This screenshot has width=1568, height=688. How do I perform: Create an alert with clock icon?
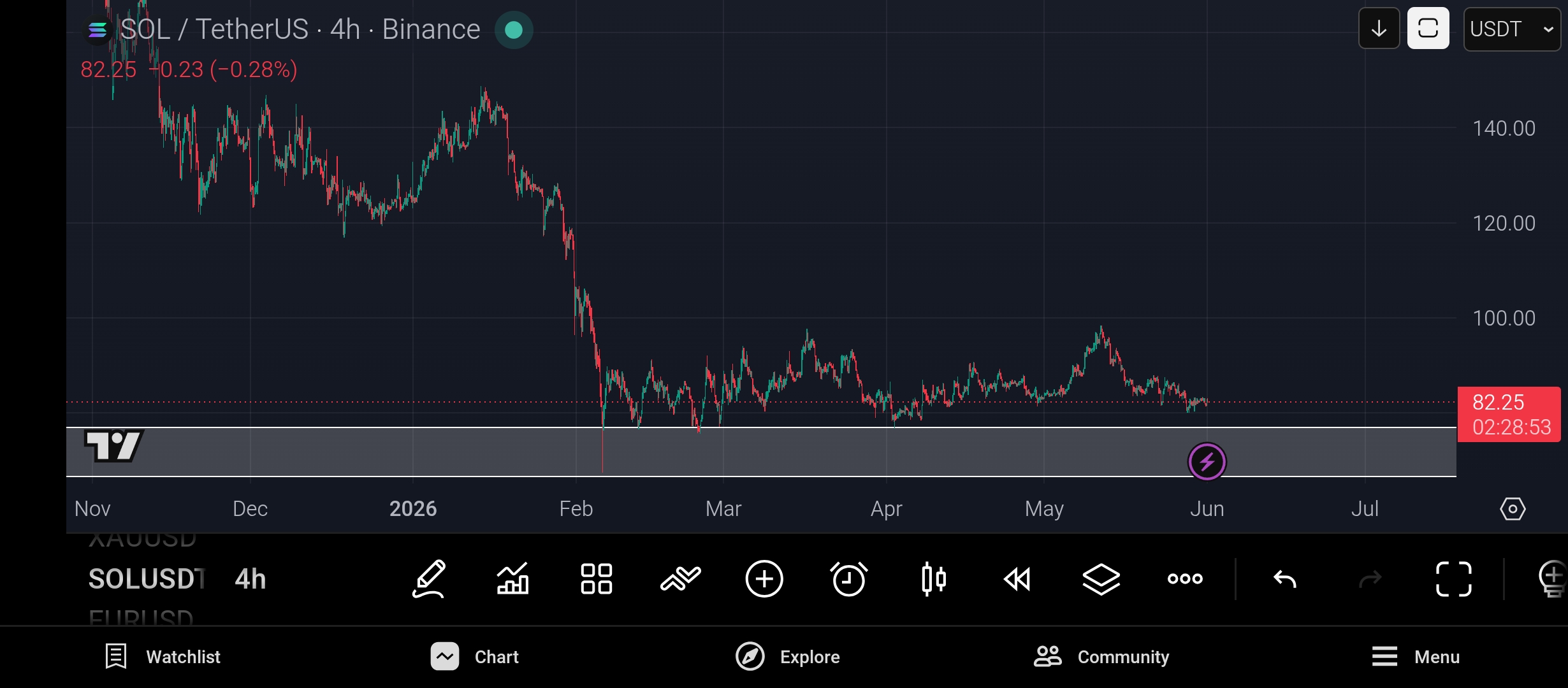[849, 579]
